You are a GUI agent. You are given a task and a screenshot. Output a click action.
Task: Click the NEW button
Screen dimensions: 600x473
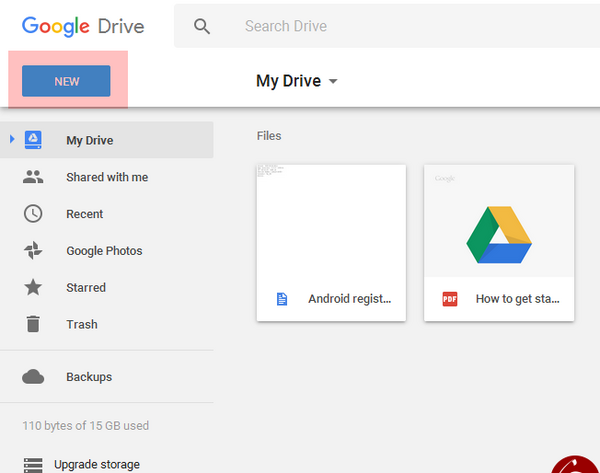point(66,81)
